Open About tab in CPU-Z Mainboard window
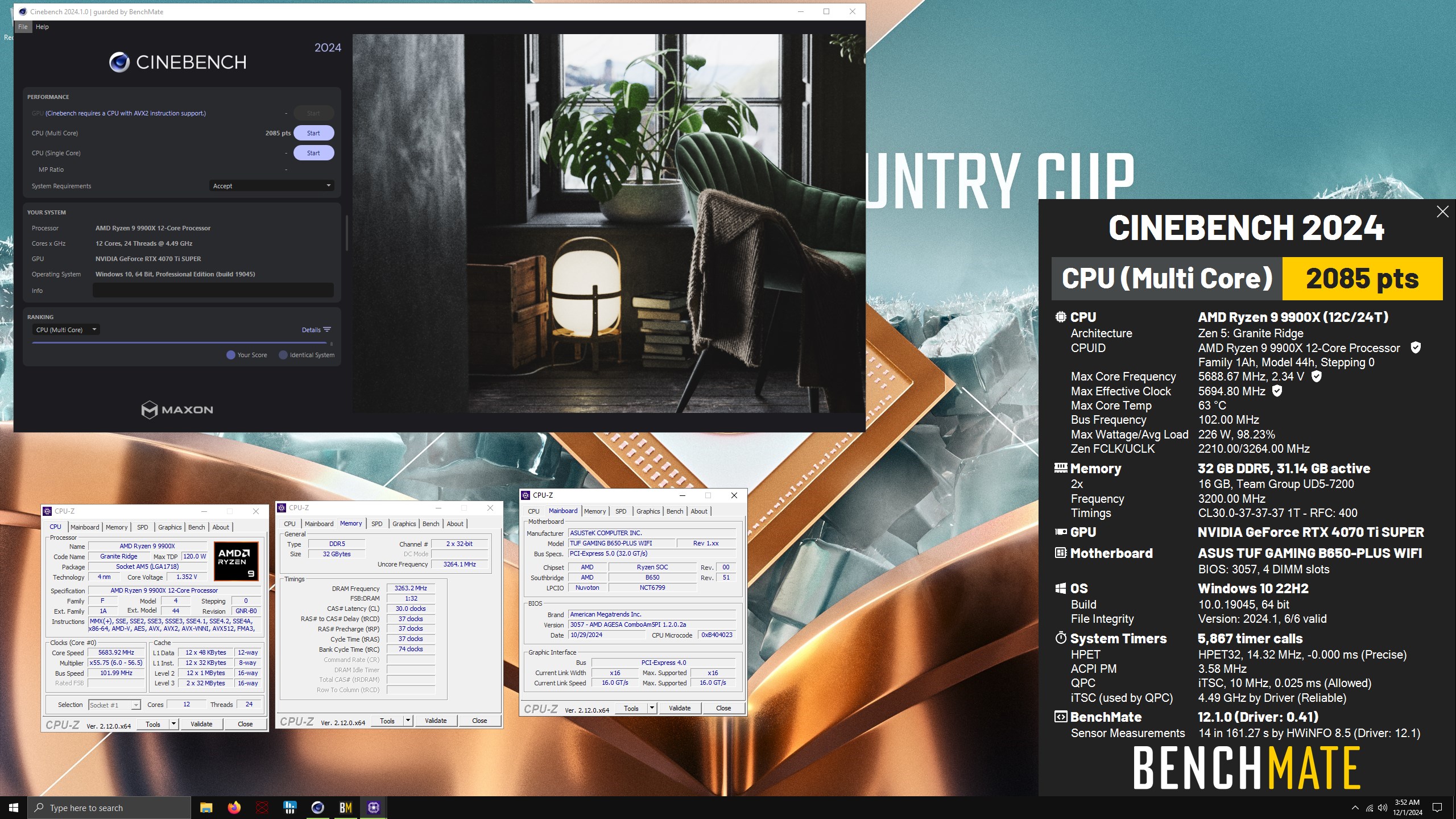Screen dimensions: 1456x819 coord(699,511)
